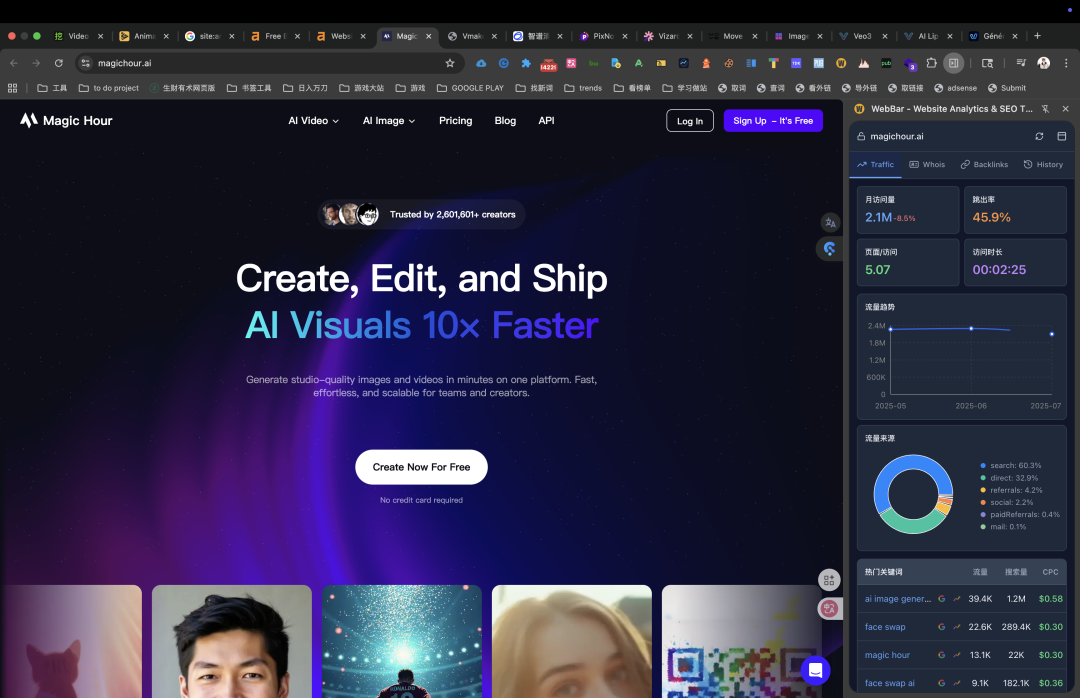Open Chrome's three-dot menu
Image resolution: width=1080 pixels, height=698 pixels.
pos(1066,63)
